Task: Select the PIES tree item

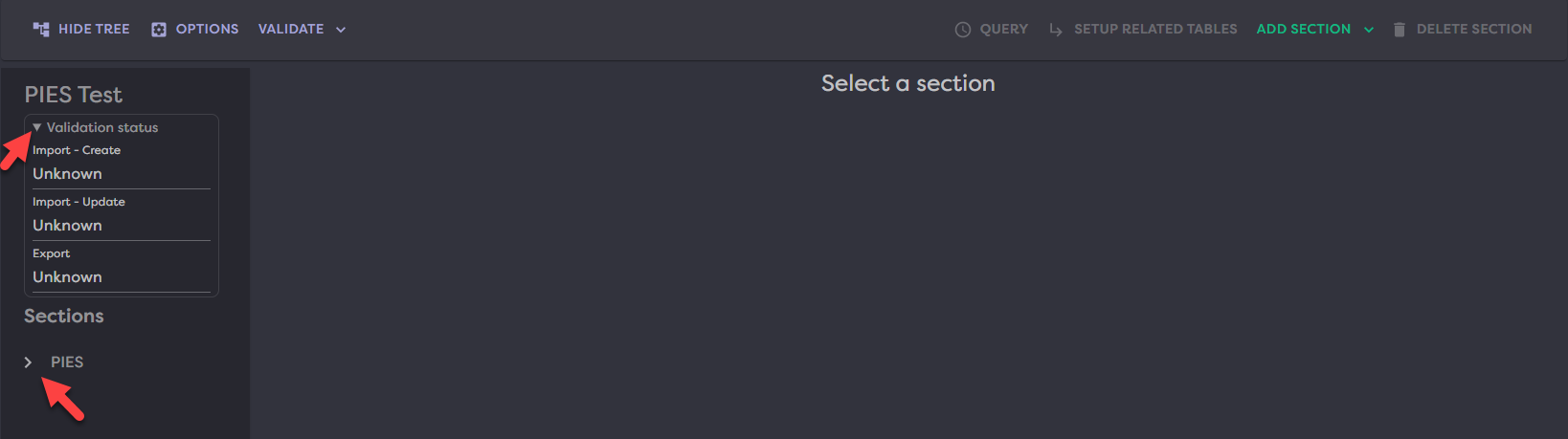Action: pyautogui.click(x=67, y=362)
